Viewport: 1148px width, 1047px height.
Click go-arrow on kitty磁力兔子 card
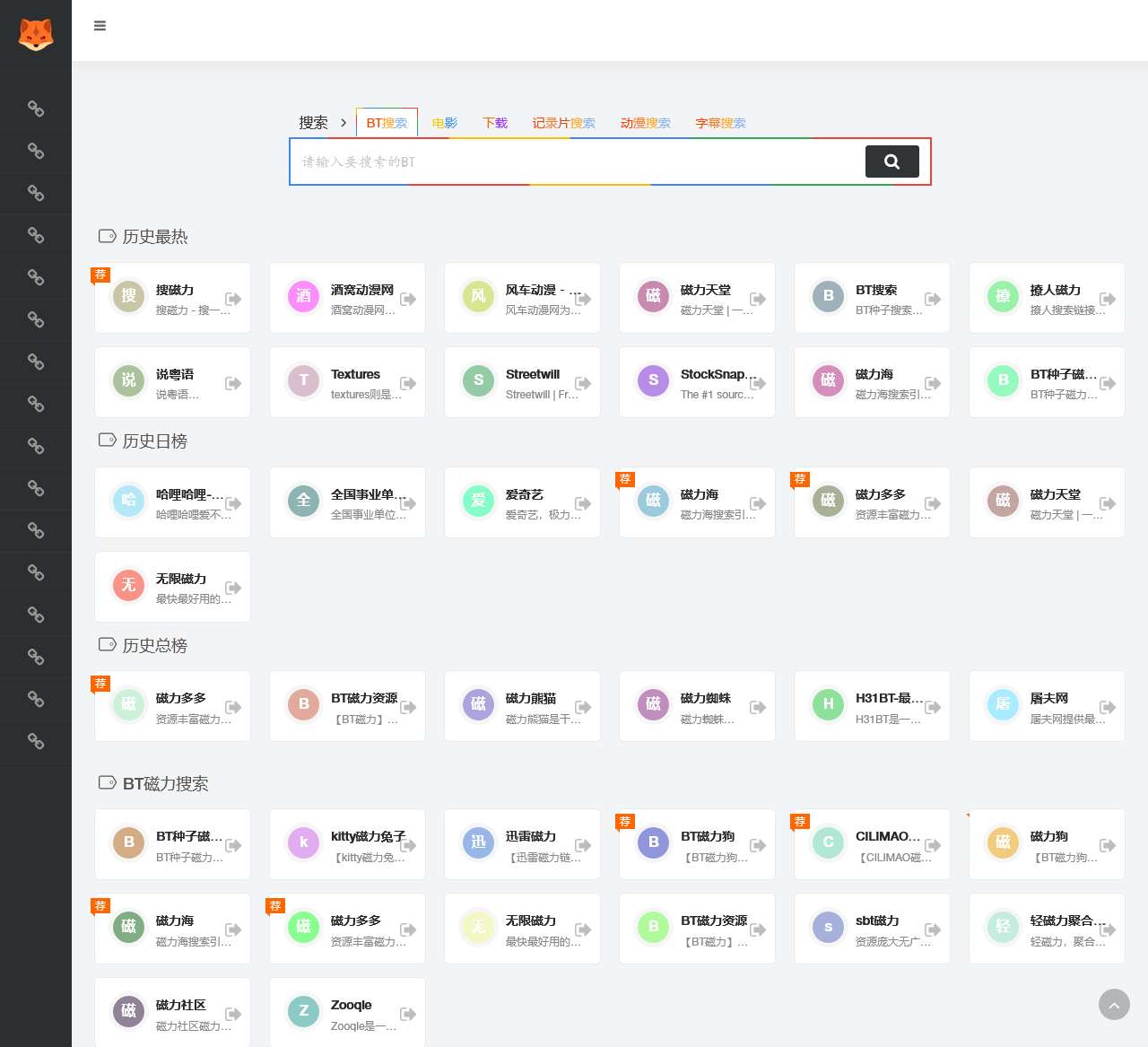point(408,845)
